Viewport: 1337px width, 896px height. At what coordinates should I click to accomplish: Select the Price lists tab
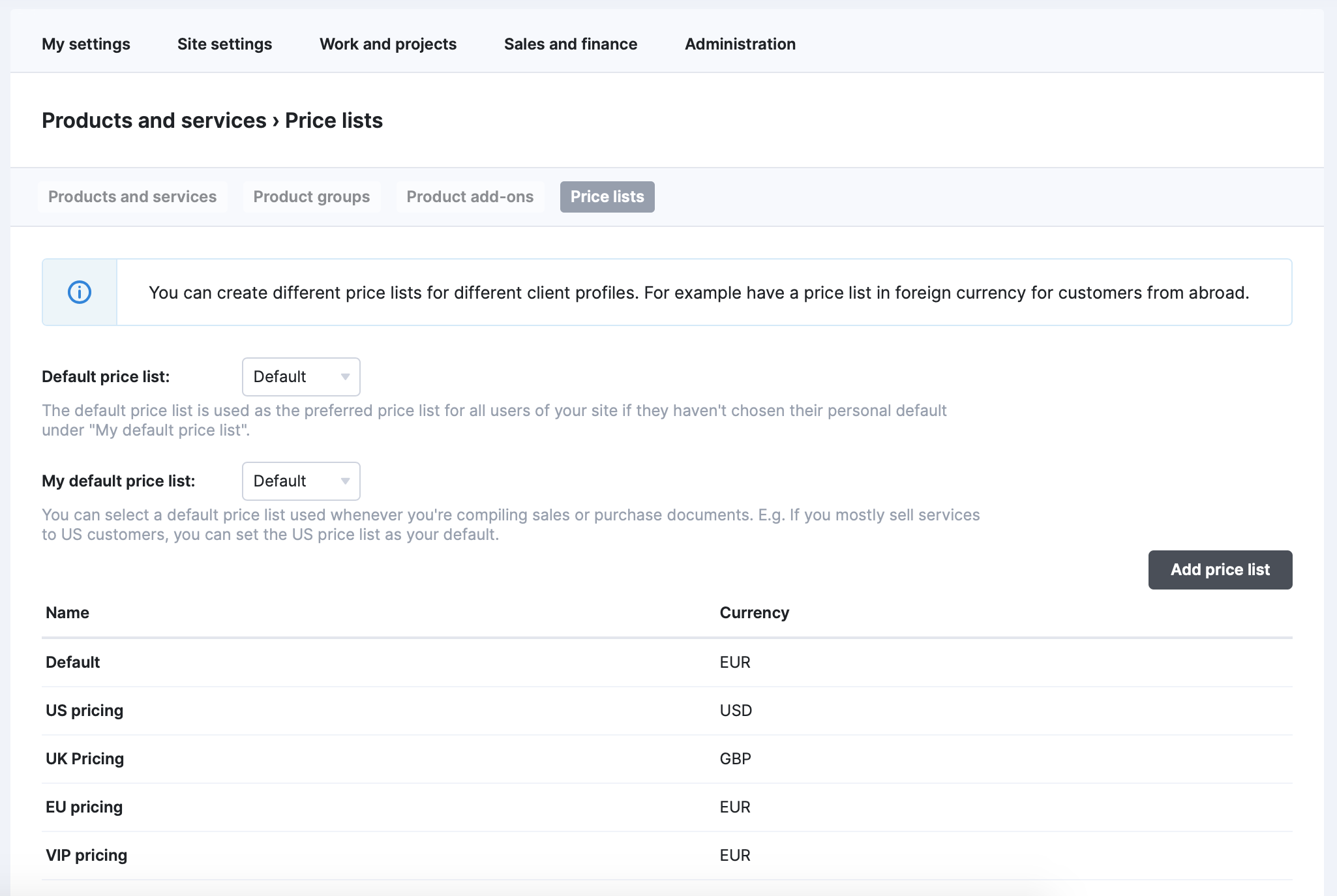point(607,197)
